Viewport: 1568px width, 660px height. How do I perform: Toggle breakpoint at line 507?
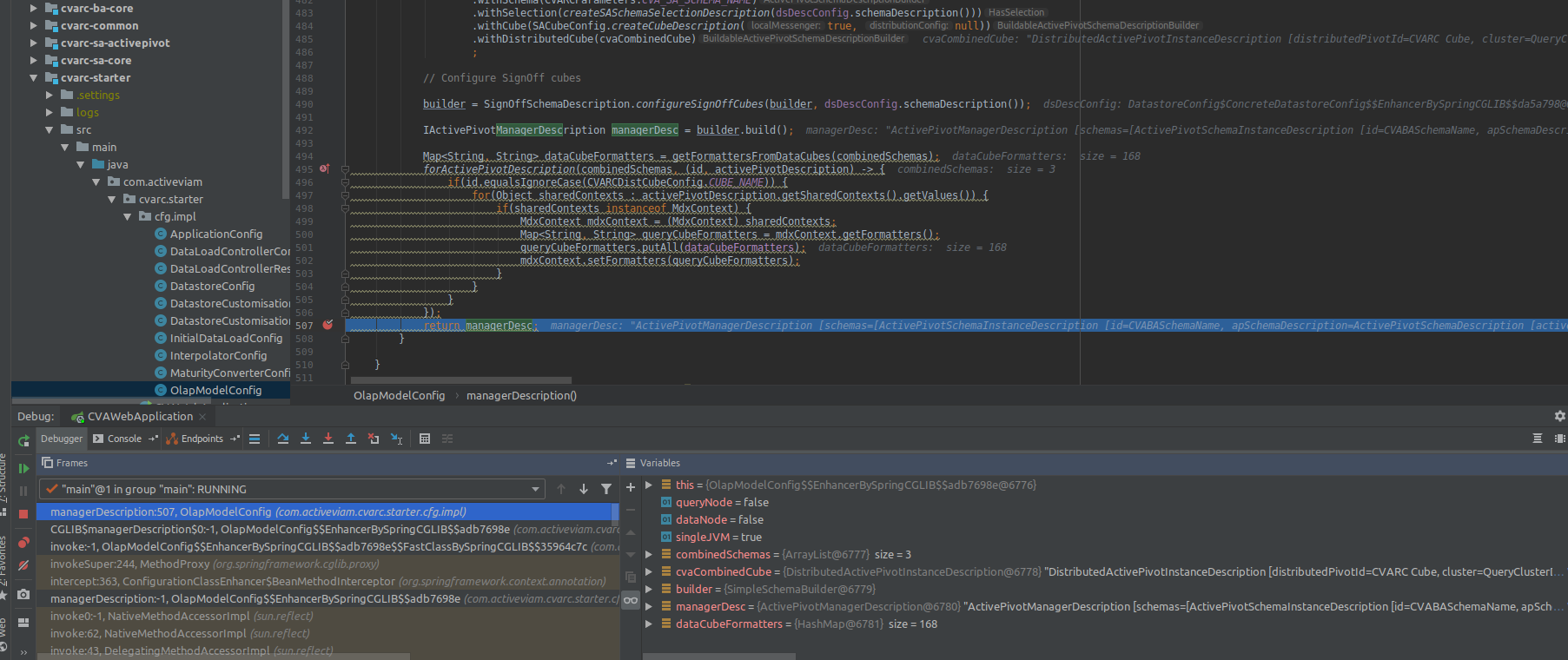click(x=327, y=325)
